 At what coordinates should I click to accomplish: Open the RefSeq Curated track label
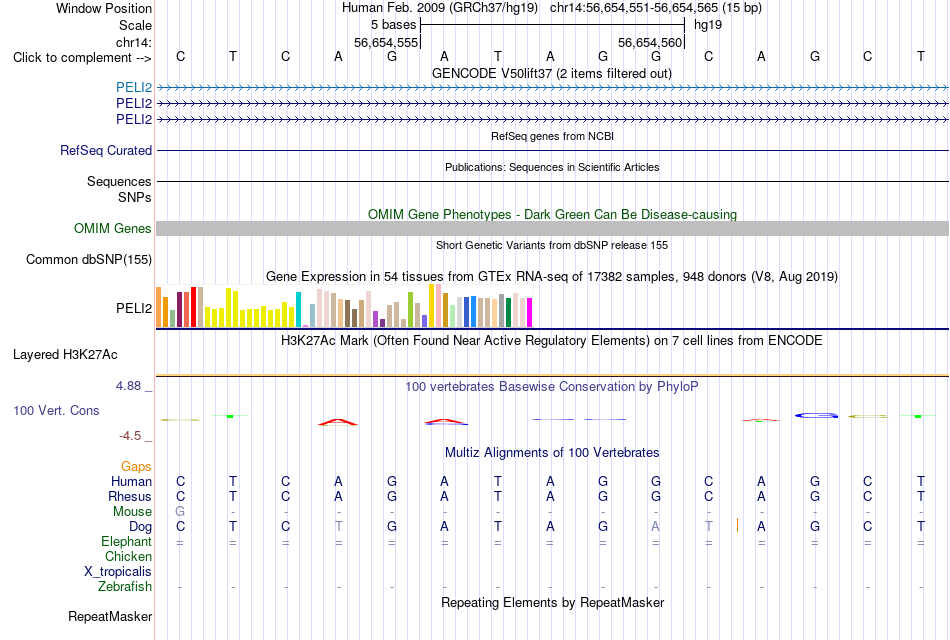[x=106, y=150]
